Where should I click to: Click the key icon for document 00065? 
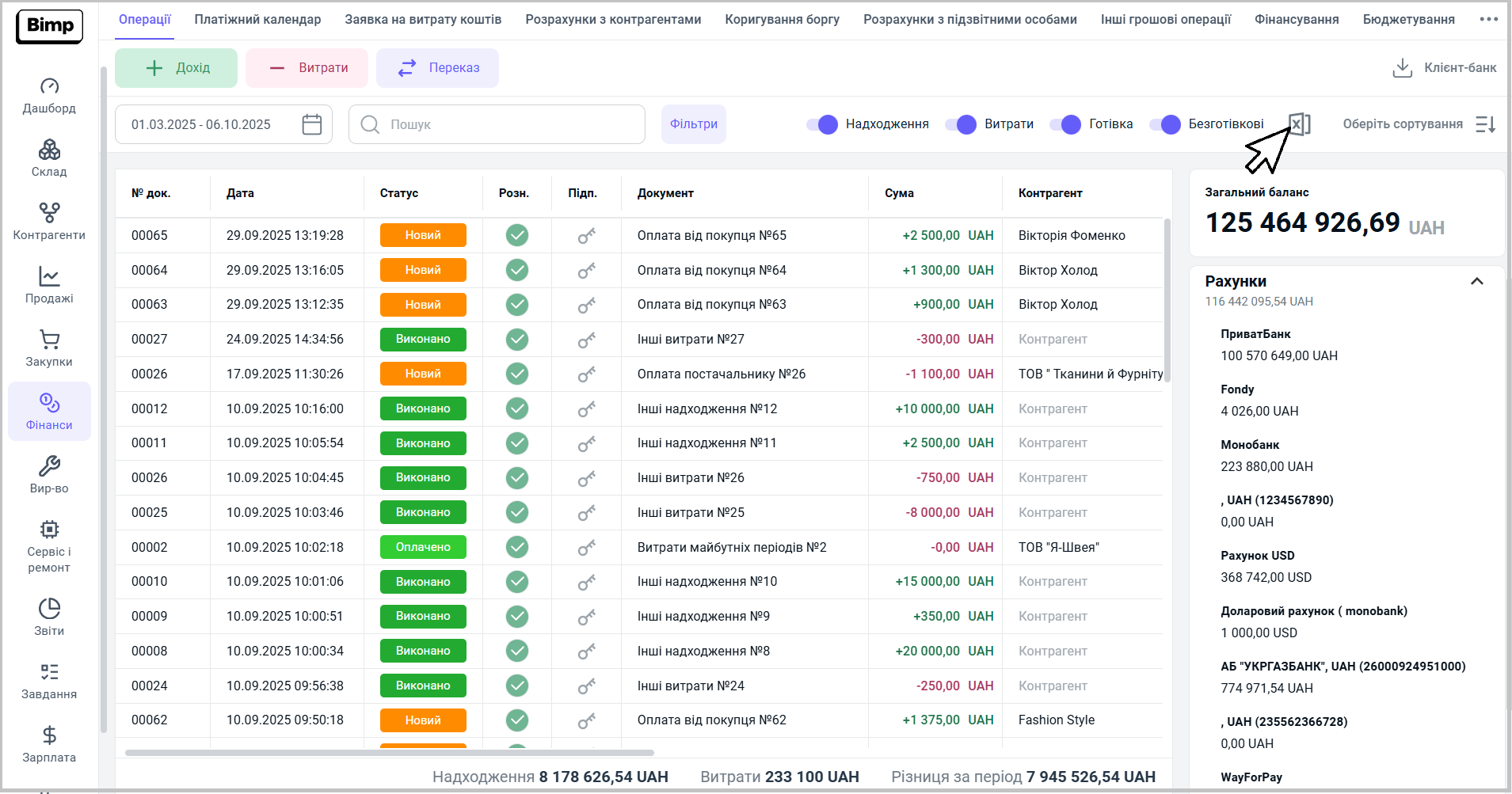point(586,236)
